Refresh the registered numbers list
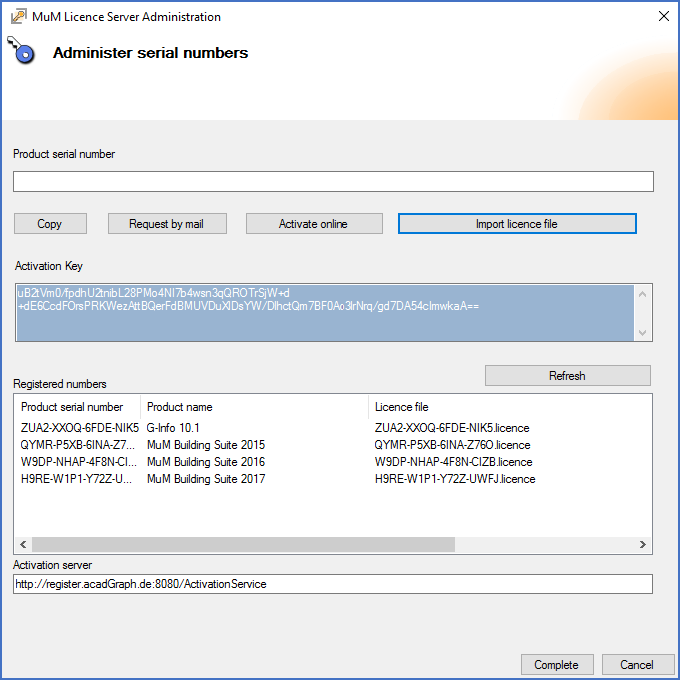This screenshot has width=680, height=680. tap(568, 376)
